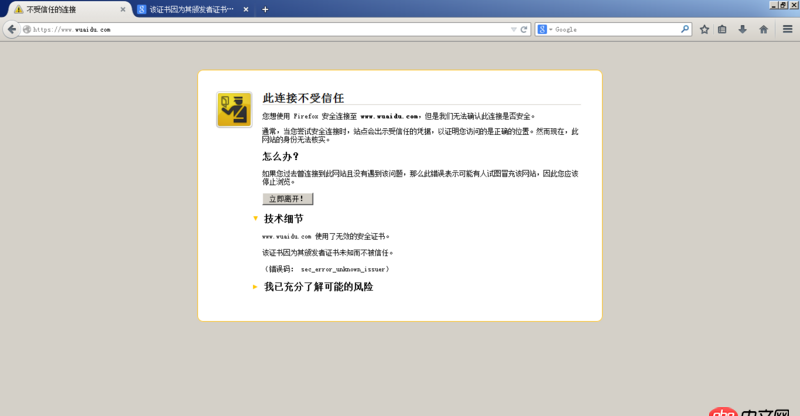Collapse the 技术细节 section

click(x=278, y=218)
